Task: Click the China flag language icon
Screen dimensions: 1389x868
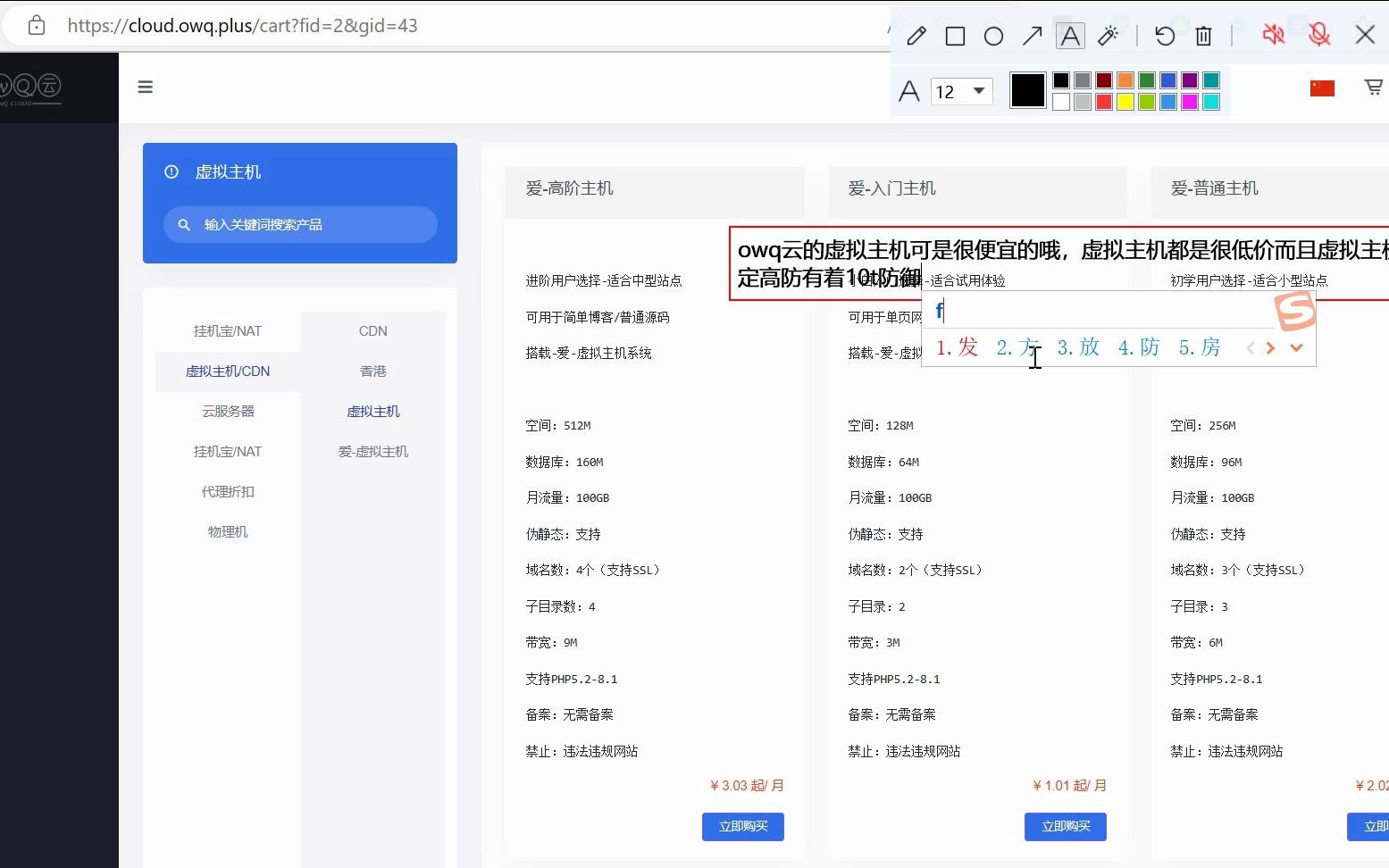Action: tap(1322, 88)
